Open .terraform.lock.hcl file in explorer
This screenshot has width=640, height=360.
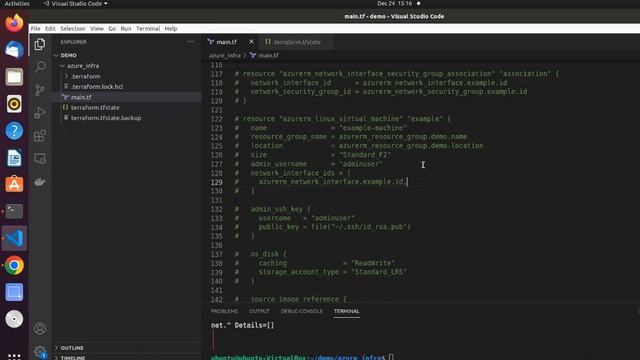click(97, 87)
